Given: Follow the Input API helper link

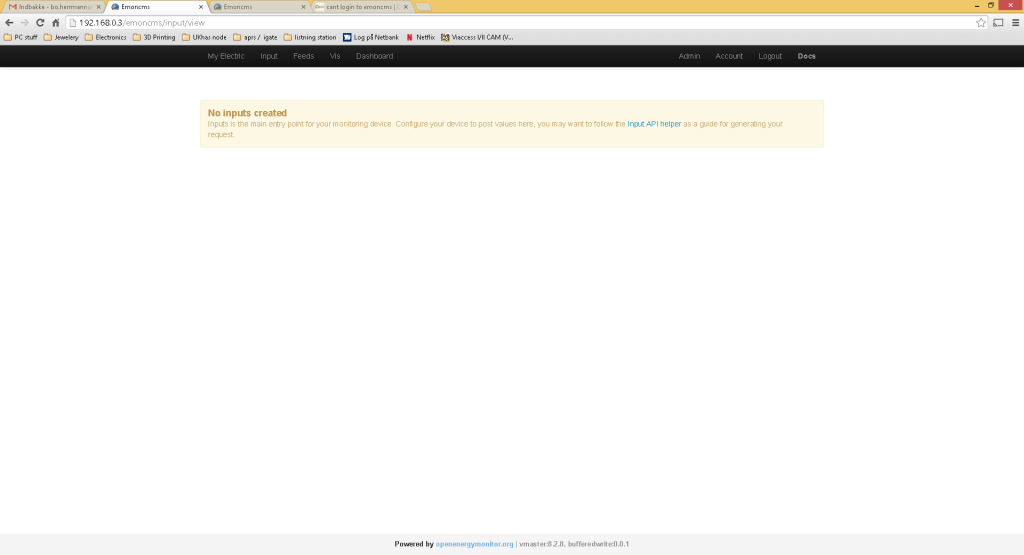Looking at the screenshot, I should 654,124.
